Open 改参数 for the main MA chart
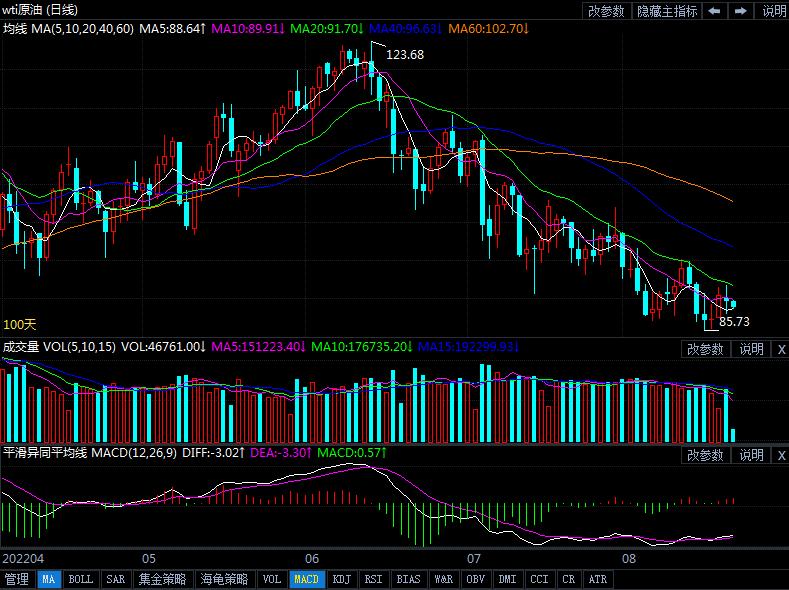This screenshot has height=590, width=789. pos(606,11)
